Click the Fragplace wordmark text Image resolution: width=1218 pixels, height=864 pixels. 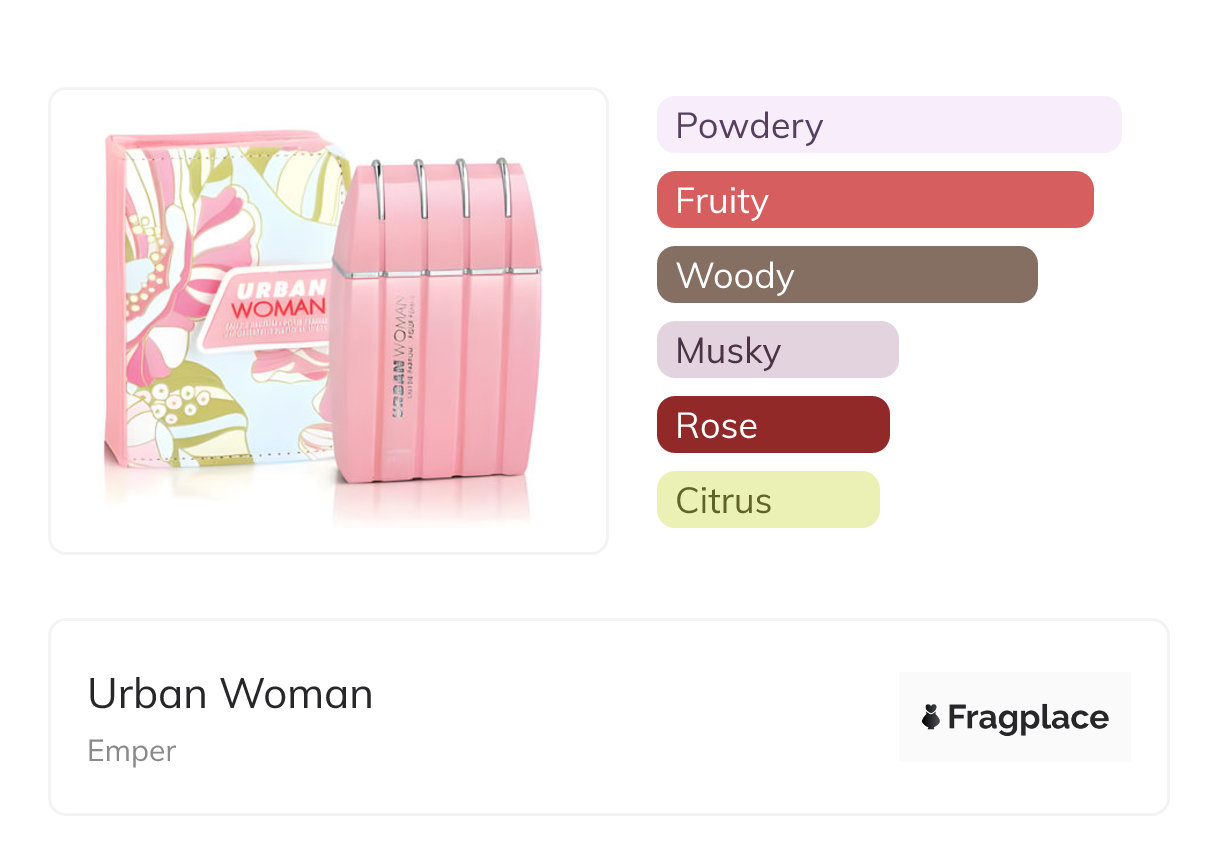click(1028, 717)
